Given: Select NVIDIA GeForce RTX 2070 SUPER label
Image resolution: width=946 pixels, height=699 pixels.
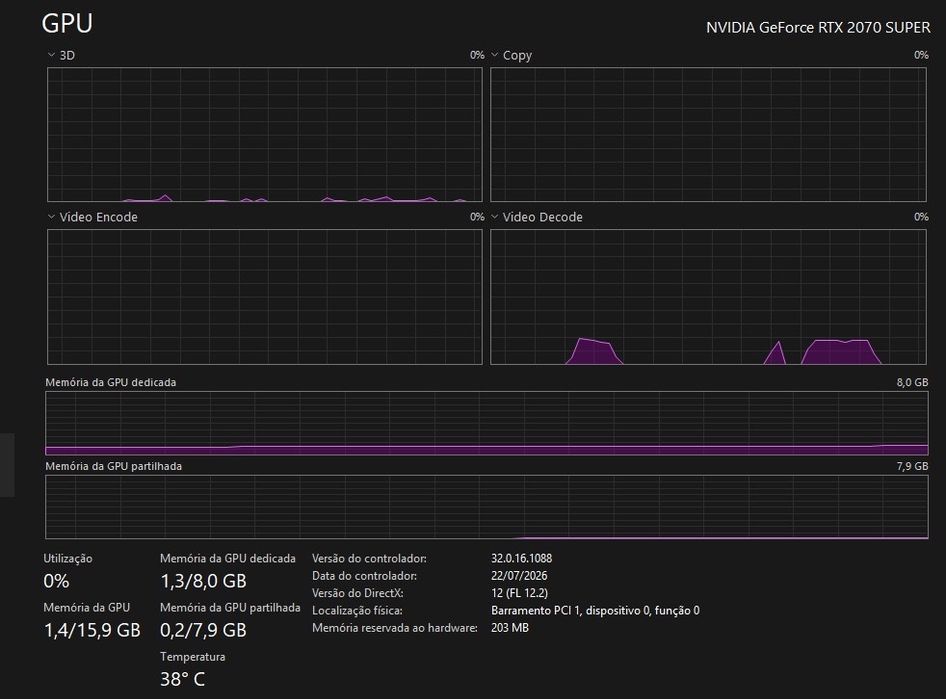Looking at the screenshot, I should pyautogui.click(x=818, y=28).
